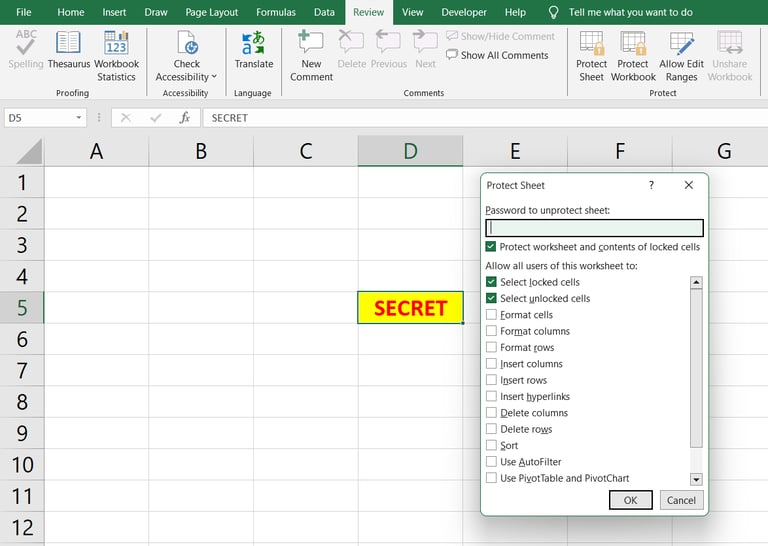This screenshot has height=546, width=768.
Task: Open the File tab
Action: point(24,12)
